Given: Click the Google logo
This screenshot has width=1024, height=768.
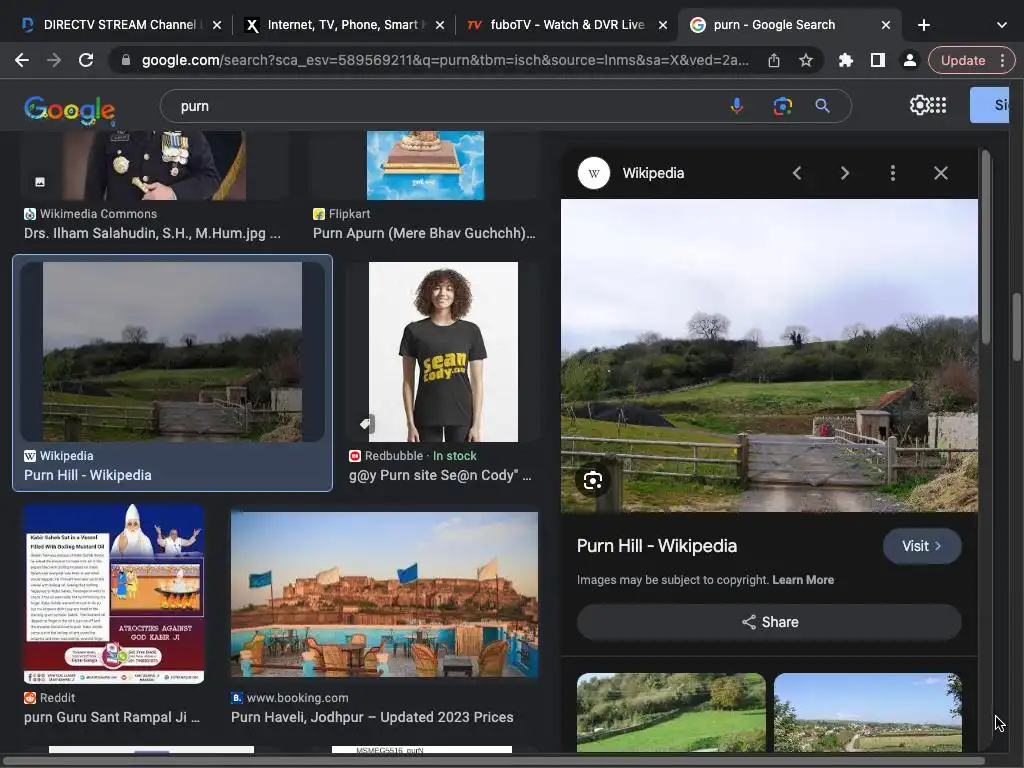Looking at the screenshot, I should (x=69, y=109).
